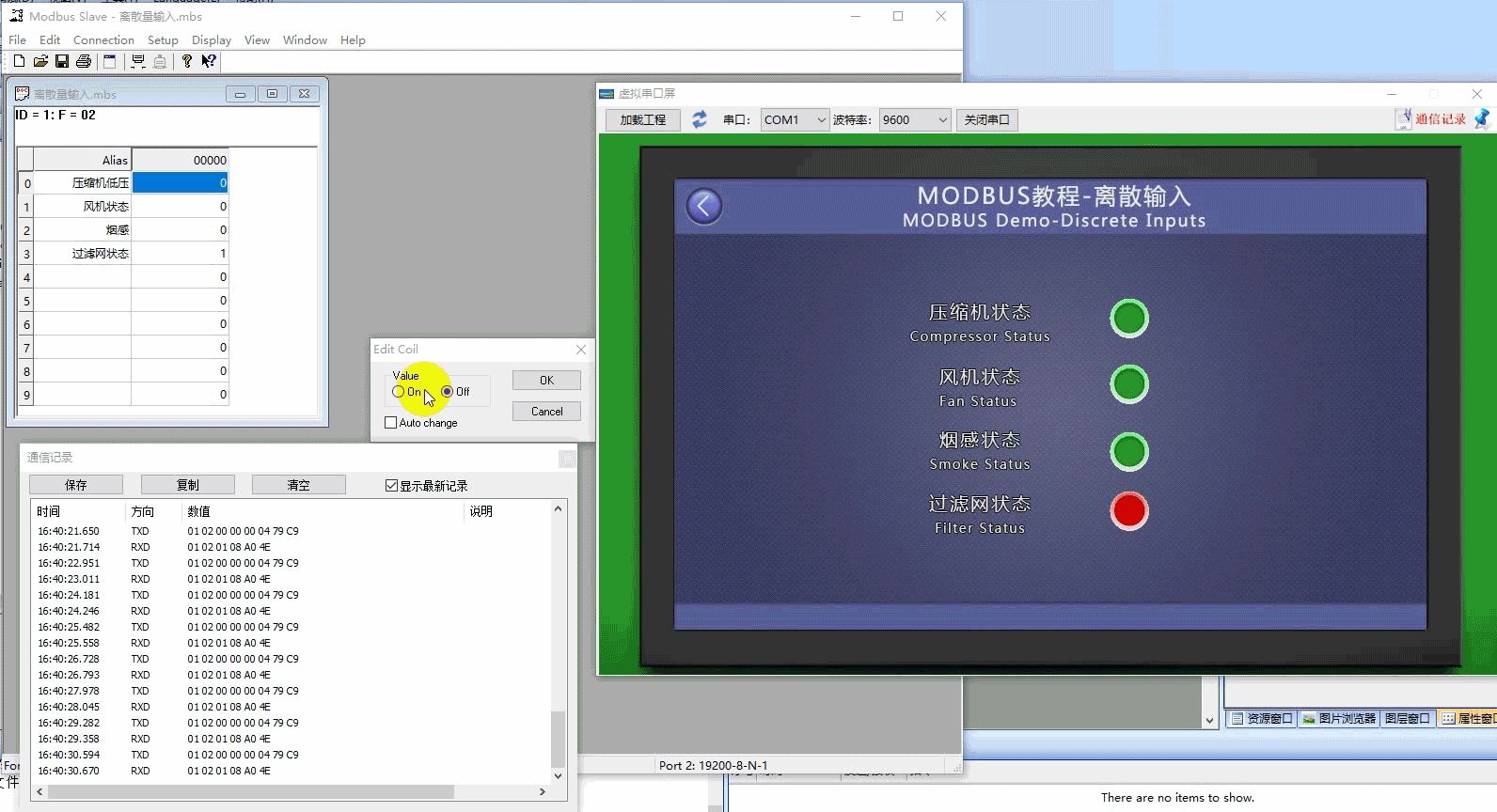Select the Off radio button in Edit Coil
This screenshot has width=1497, height=812.
[448, 392]
